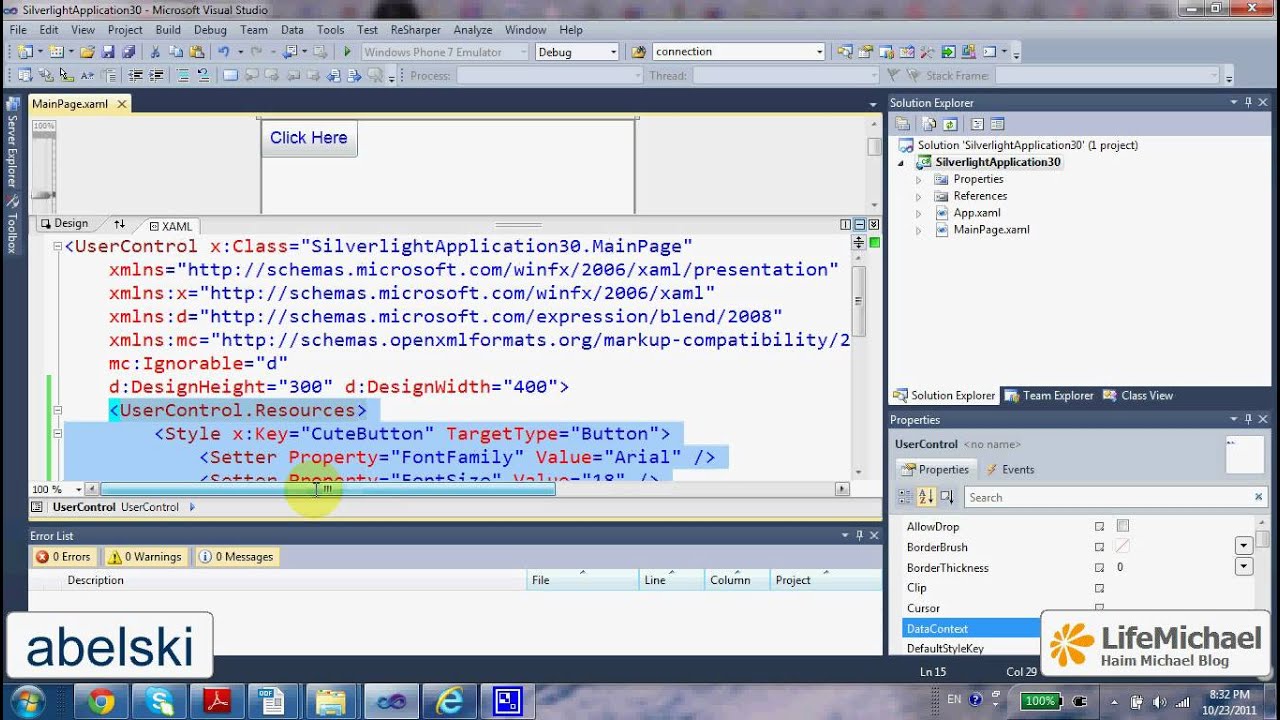
Task: Click the horizontal split view button
Action: pos(860,225)
